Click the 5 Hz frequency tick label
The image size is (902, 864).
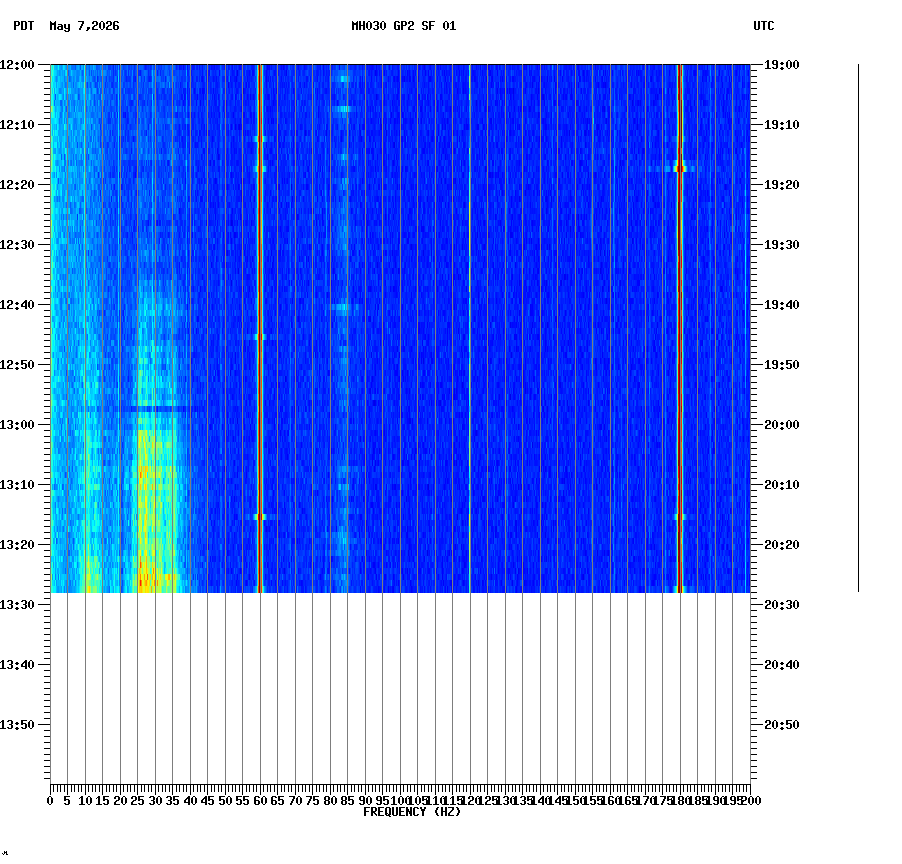coord(67,801)
